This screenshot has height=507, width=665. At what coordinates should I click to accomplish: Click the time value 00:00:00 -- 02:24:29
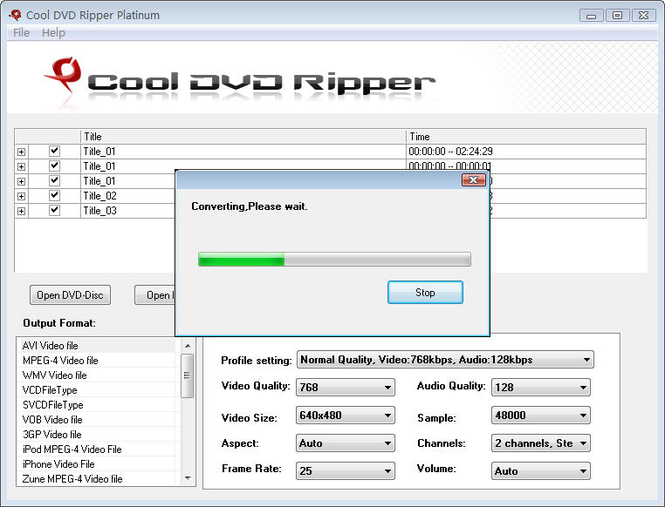point(450,151)
